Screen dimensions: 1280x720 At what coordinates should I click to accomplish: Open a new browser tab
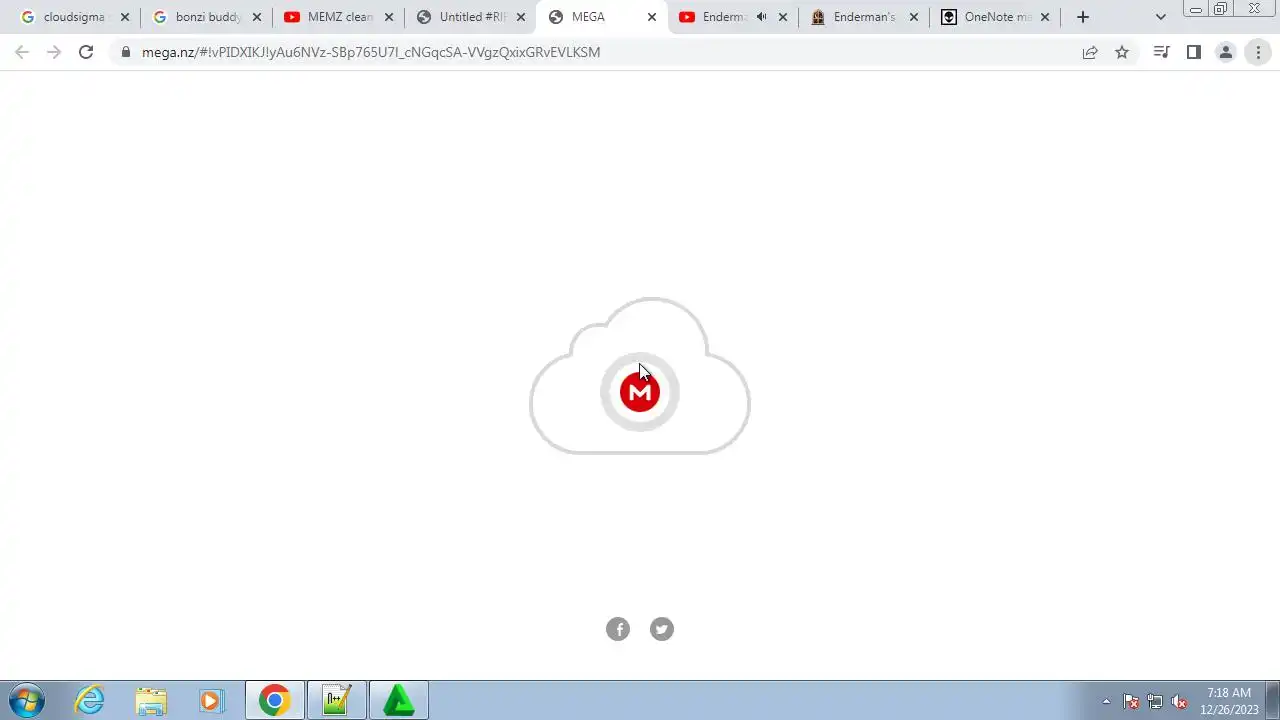pyautogui.click(x=1083, y=17)
